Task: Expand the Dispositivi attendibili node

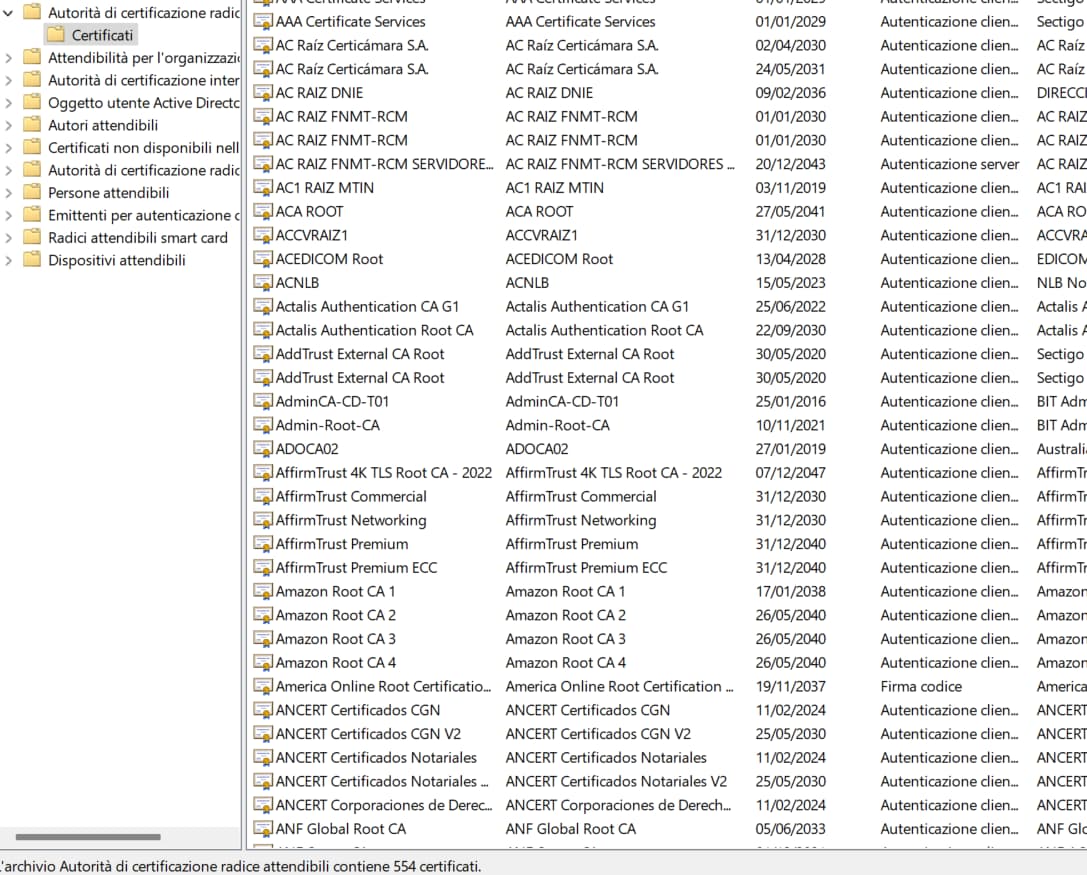Action: (8, 260)
